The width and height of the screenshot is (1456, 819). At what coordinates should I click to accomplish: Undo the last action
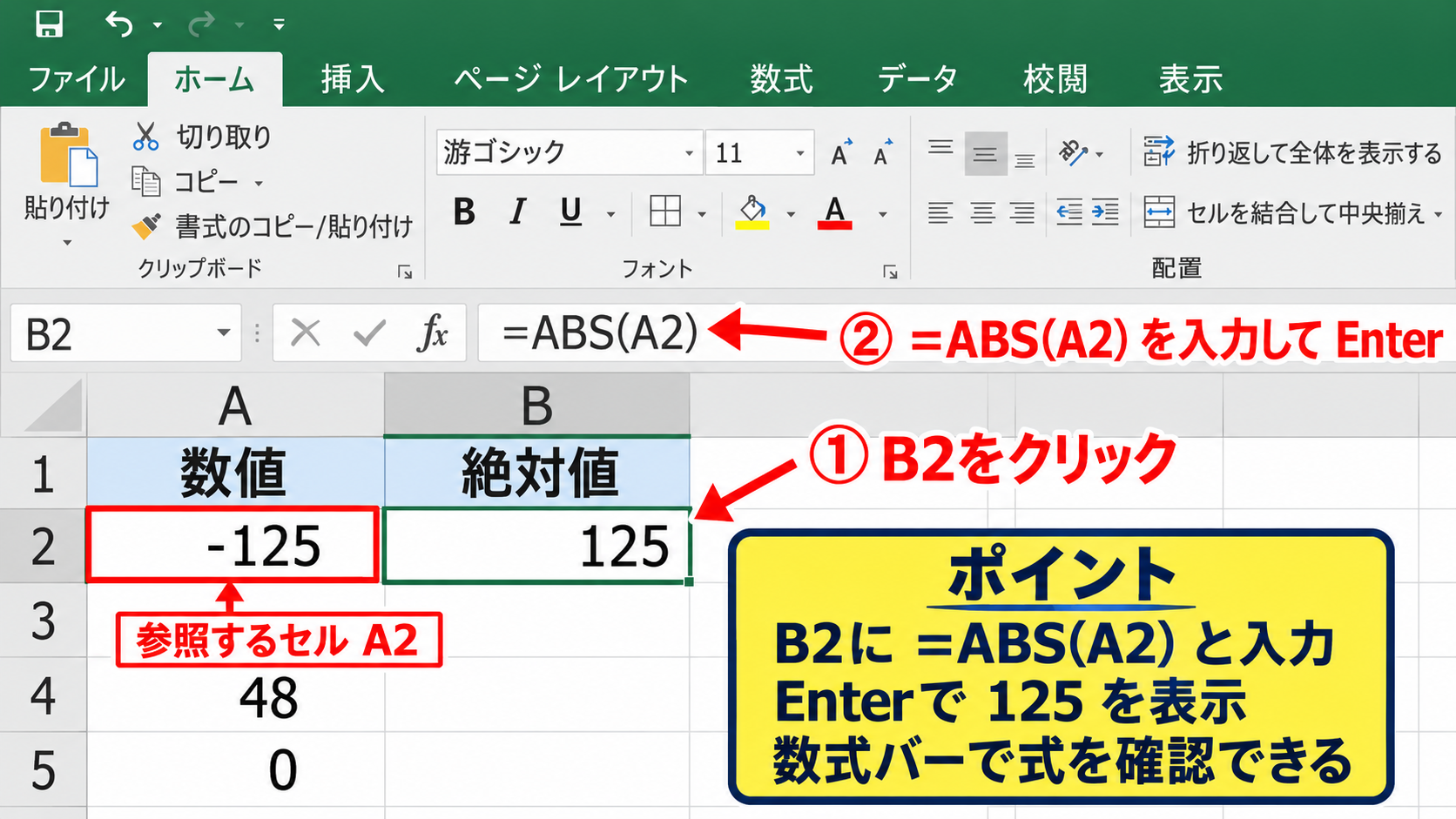pos(119,23)
